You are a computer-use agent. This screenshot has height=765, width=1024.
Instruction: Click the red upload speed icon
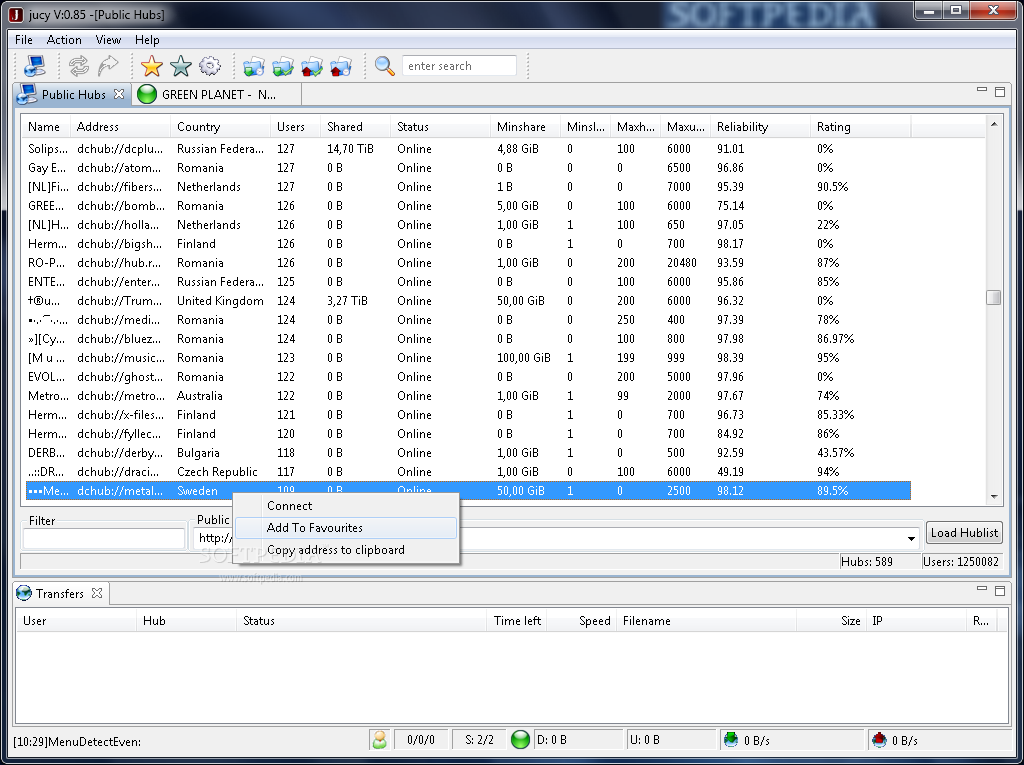(879, 740)
